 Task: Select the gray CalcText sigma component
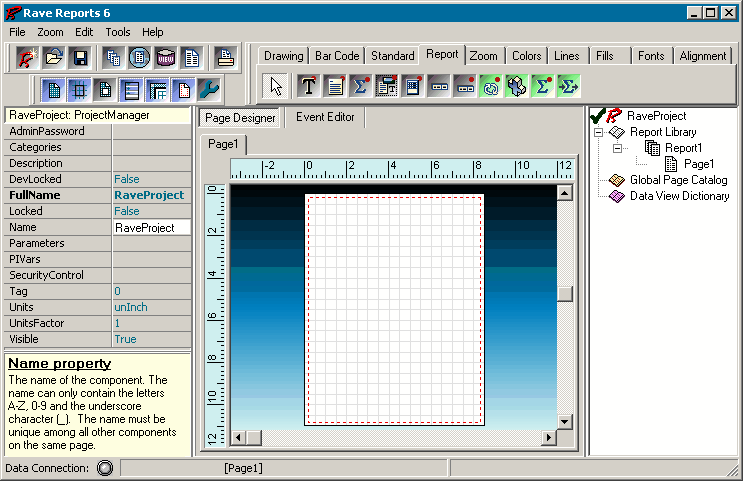pyautogui.click(x=361, y=86)
